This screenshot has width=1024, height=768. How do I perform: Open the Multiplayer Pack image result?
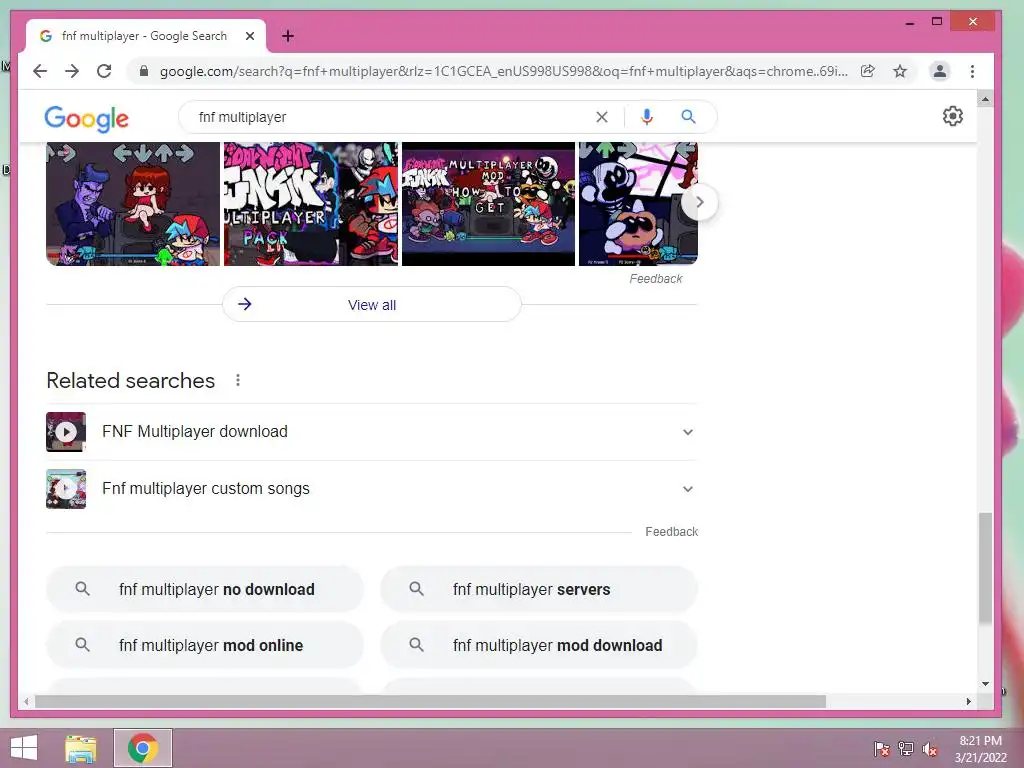click(x=311, y=204)
